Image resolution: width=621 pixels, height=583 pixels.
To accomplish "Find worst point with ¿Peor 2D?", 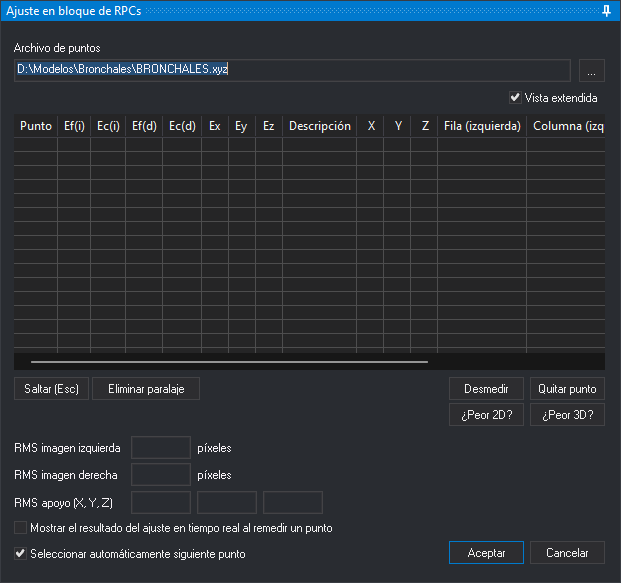I will tap(486, 415).
